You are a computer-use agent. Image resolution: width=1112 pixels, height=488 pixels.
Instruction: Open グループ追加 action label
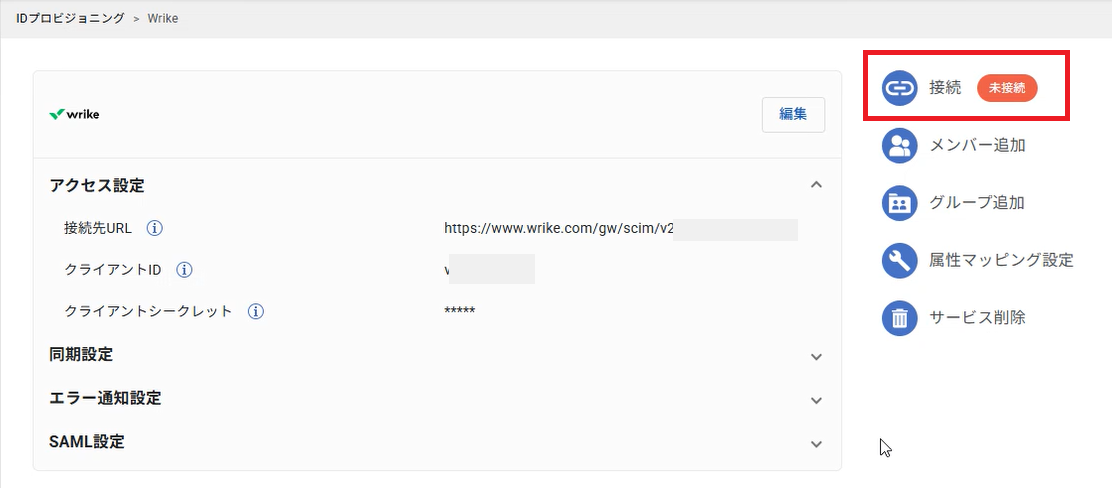(977, 203)
